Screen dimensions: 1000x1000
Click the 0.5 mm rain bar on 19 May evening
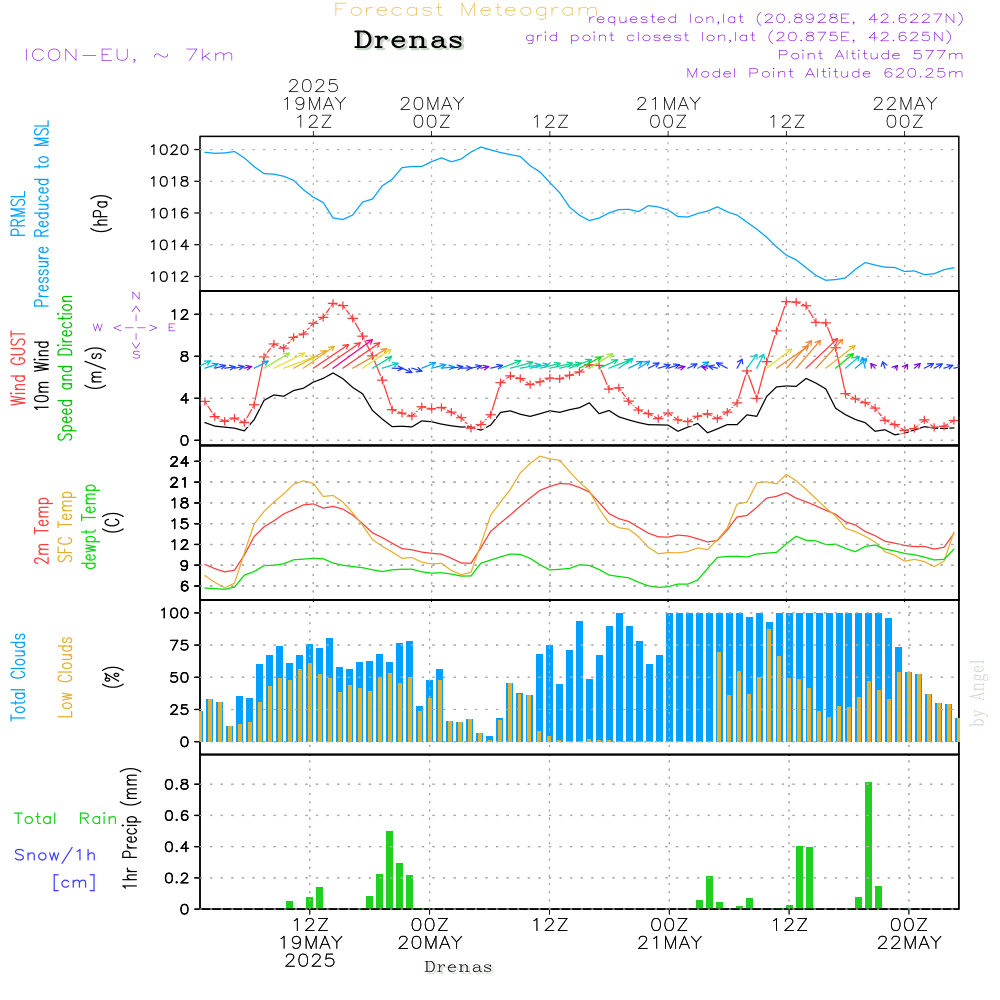(390, 870)
